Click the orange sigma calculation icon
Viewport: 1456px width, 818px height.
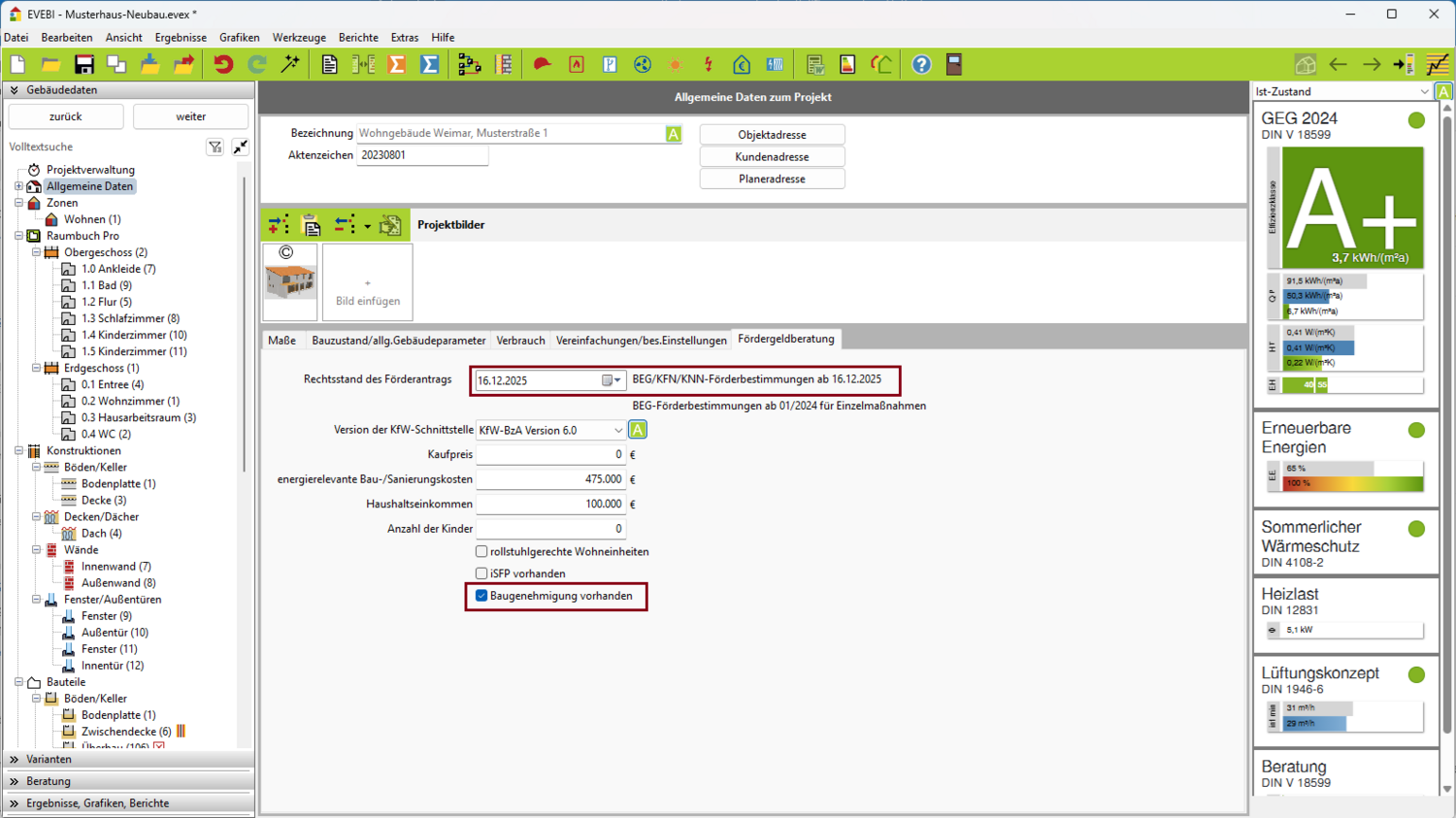396,65
